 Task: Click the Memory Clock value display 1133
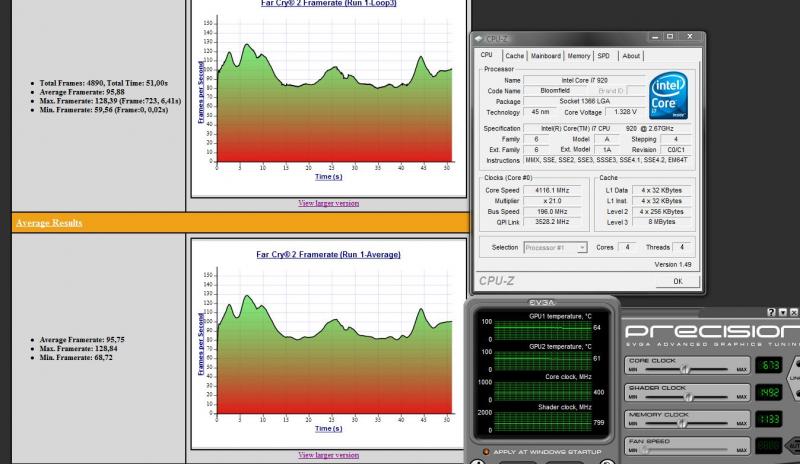(x=769, y=419)
